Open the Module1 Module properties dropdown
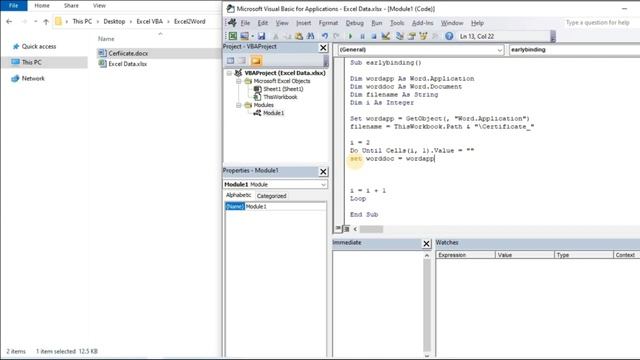 (323, 184)
